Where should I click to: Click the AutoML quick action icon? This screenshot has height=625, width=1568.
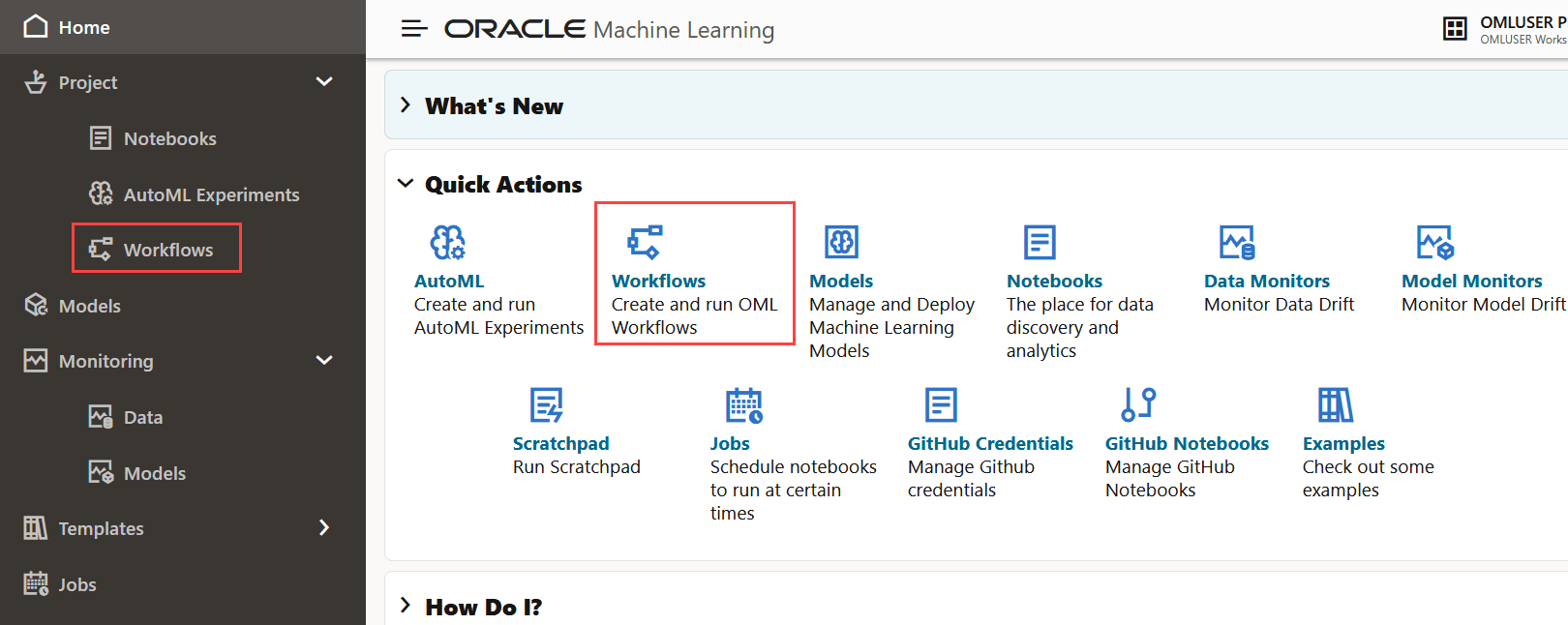point(448,242)
